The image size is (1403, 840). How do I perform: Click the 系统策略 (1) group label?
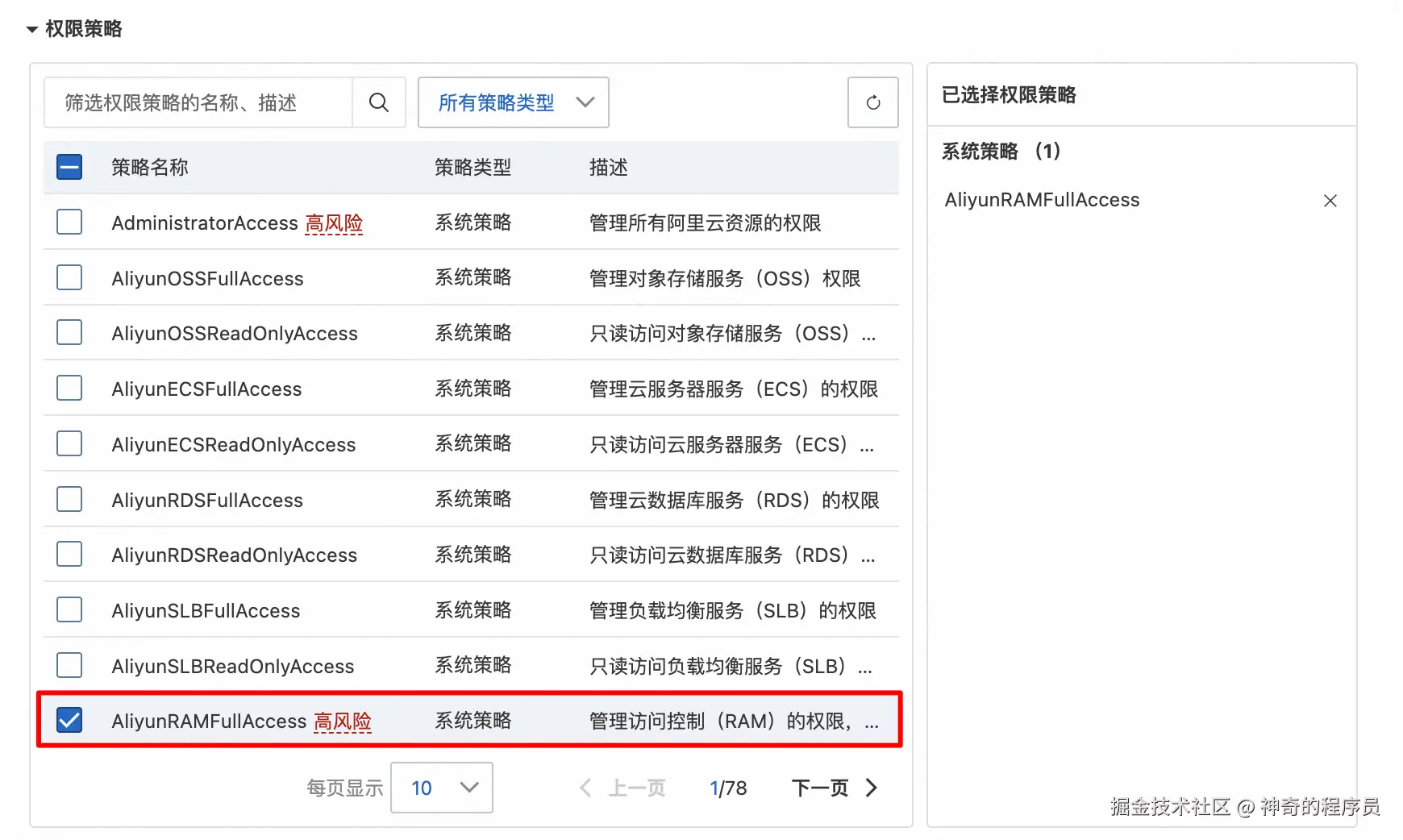pyautogui.click(x=1001, y=151)
